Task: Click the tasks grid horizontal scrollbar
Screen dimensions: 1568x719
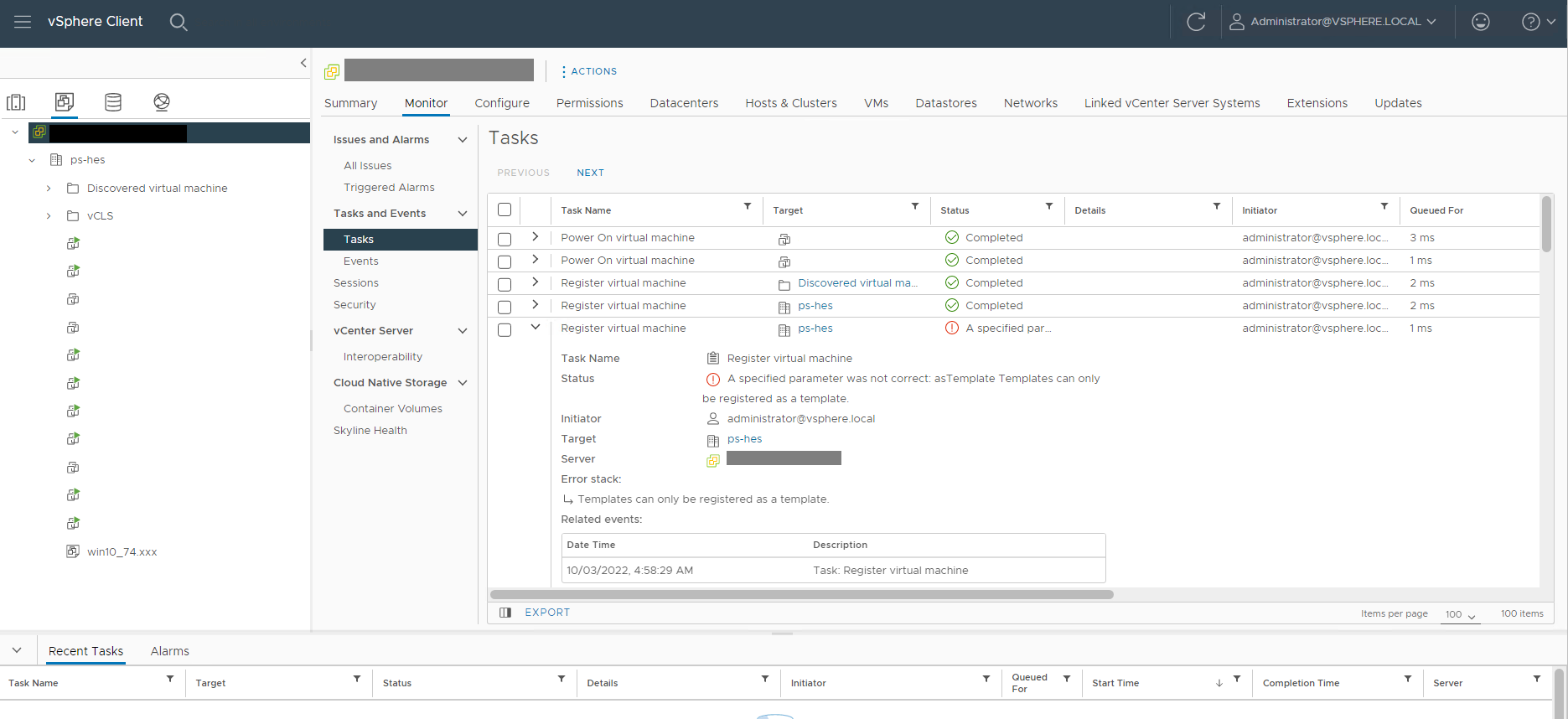Action: pos(801,595)
